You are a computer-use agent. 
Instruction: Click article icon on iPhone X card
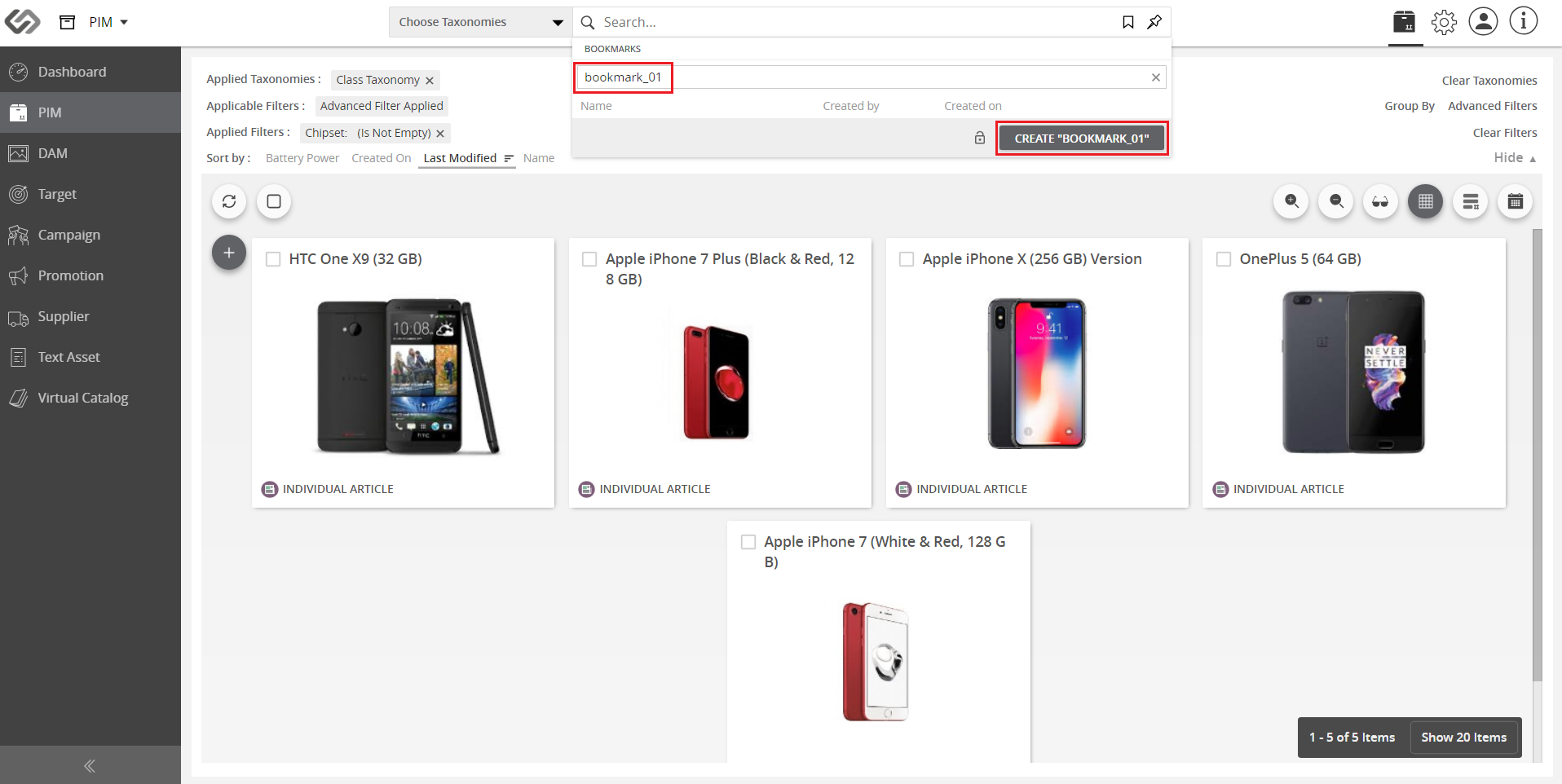pos(903,489)
